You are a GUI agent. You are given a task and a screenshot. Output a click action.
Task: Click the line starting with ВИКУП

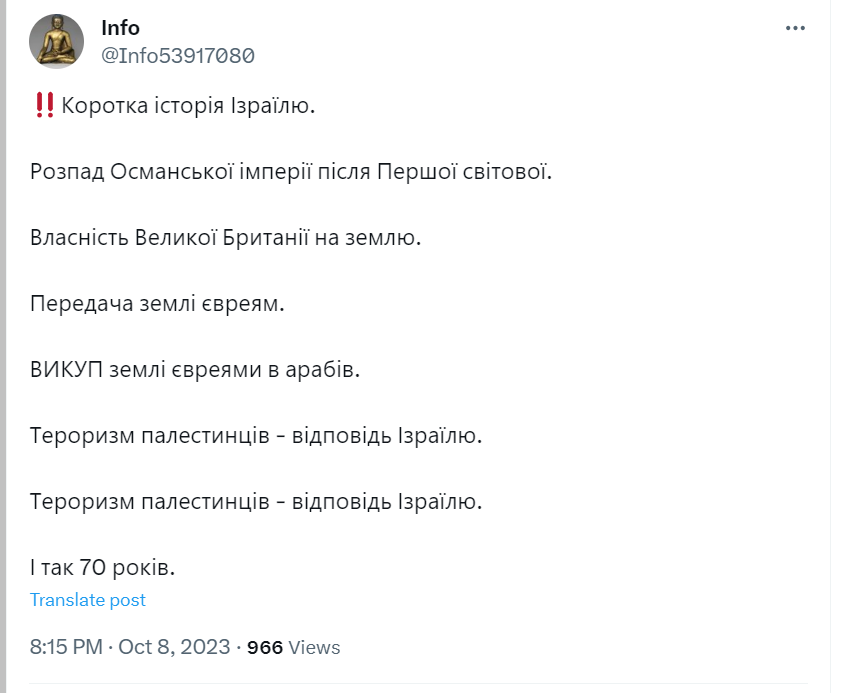pyautogui.click(x=195, y=370)
